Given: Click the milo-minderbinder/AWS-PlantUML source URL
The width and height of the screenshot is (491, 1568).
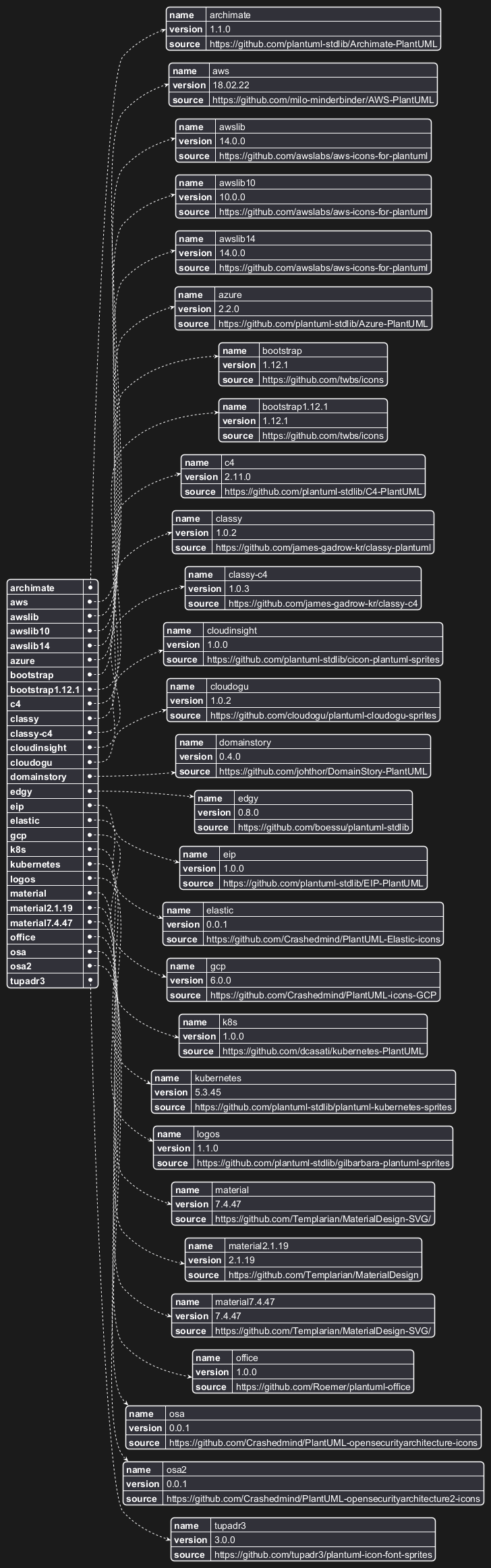Looking at the screenshot, I should 323,100.
